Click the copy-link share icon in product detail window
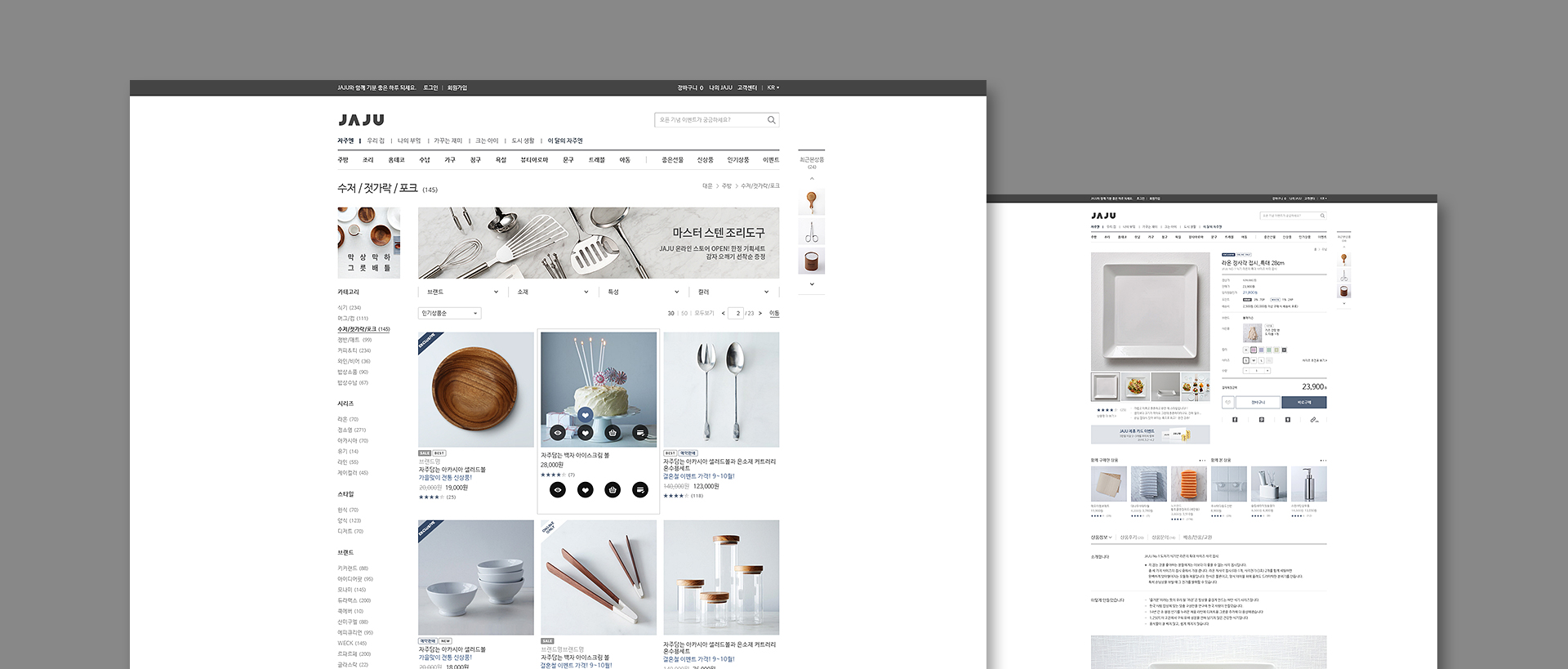Viewport: 1568px width, 669px height. pyautogui.click(x=1315, y=420)
